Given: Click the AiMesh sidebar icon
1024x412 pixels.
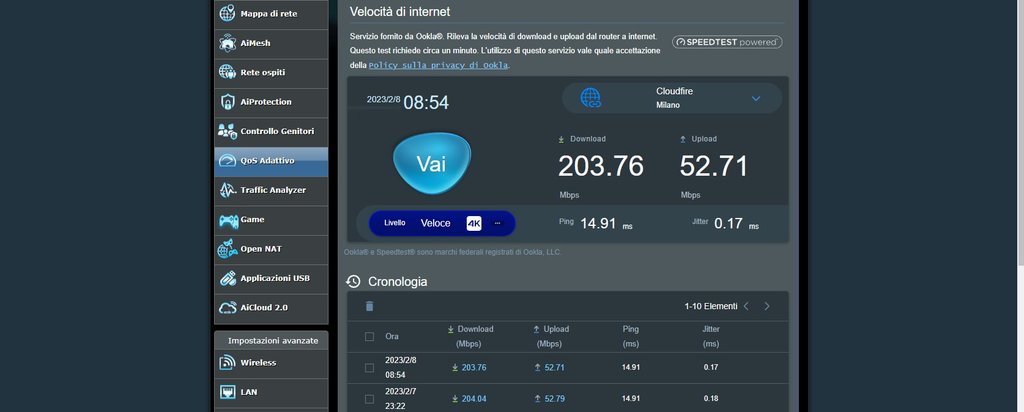Looking at the screenshot, I should tap(227, 43).
